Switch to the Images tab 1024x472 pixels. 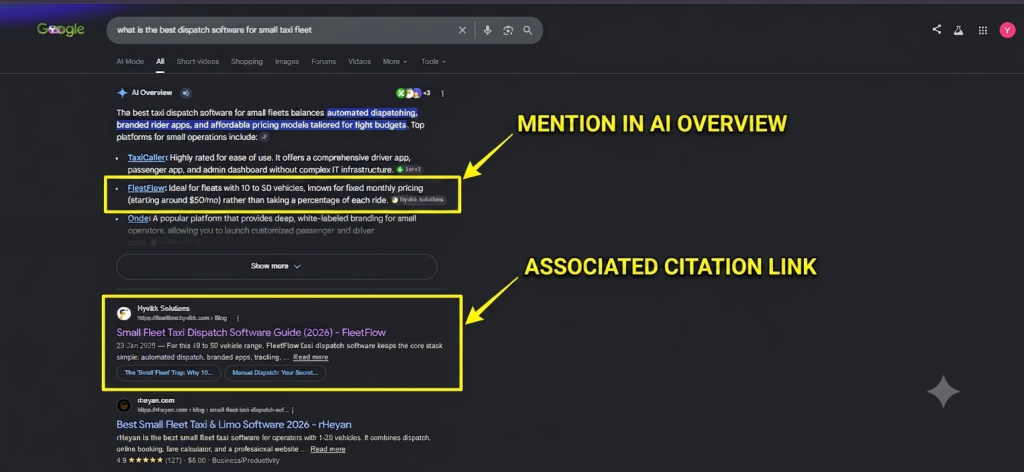point(287,61)
